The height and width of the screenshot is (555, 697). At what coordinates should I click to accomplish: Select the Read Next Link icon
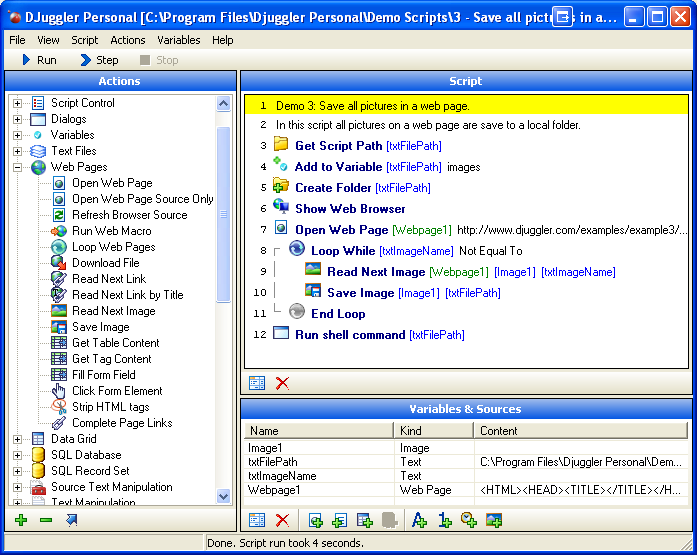[x=59, y=279]
